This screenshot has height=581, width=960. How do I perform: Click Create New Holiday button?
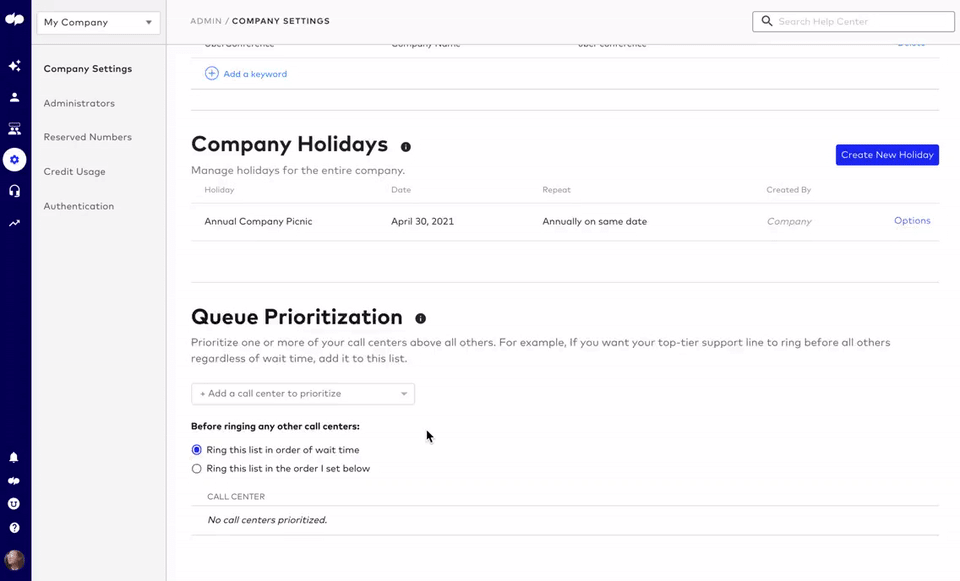(x=887, y=155)
